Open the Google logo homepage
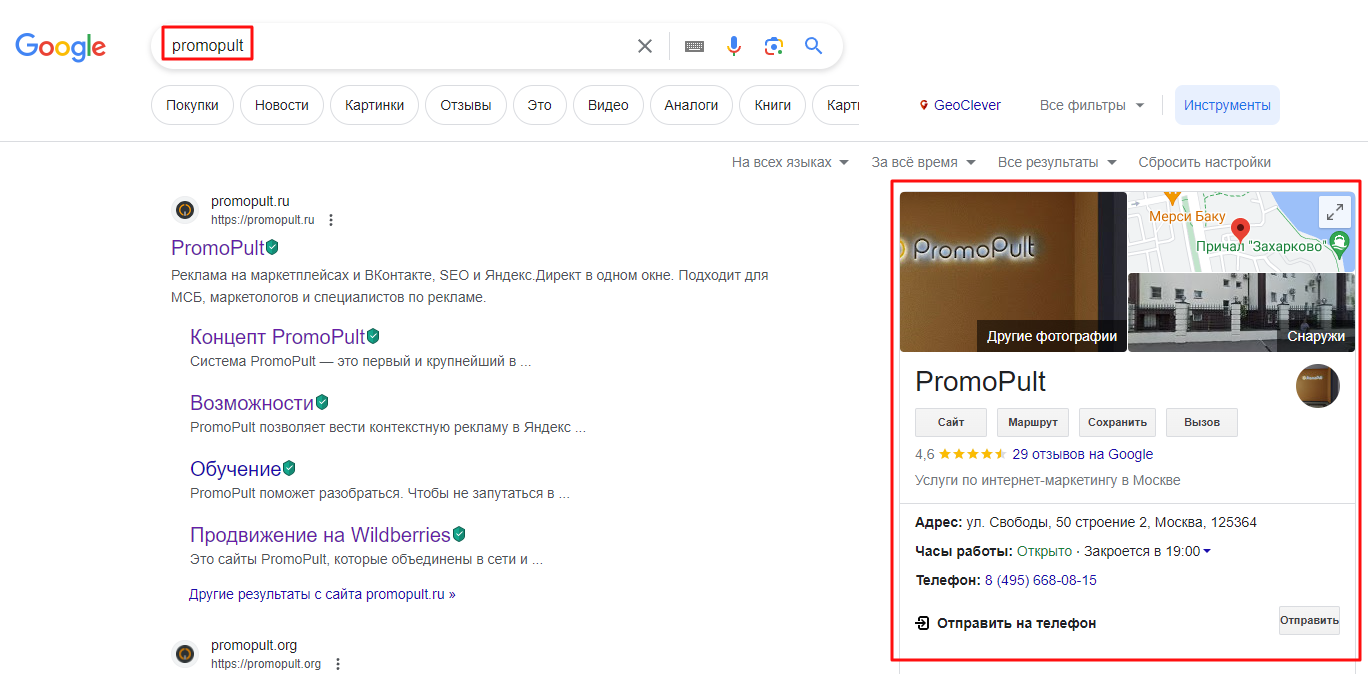 pyautogui.click(x=60, y=46)
